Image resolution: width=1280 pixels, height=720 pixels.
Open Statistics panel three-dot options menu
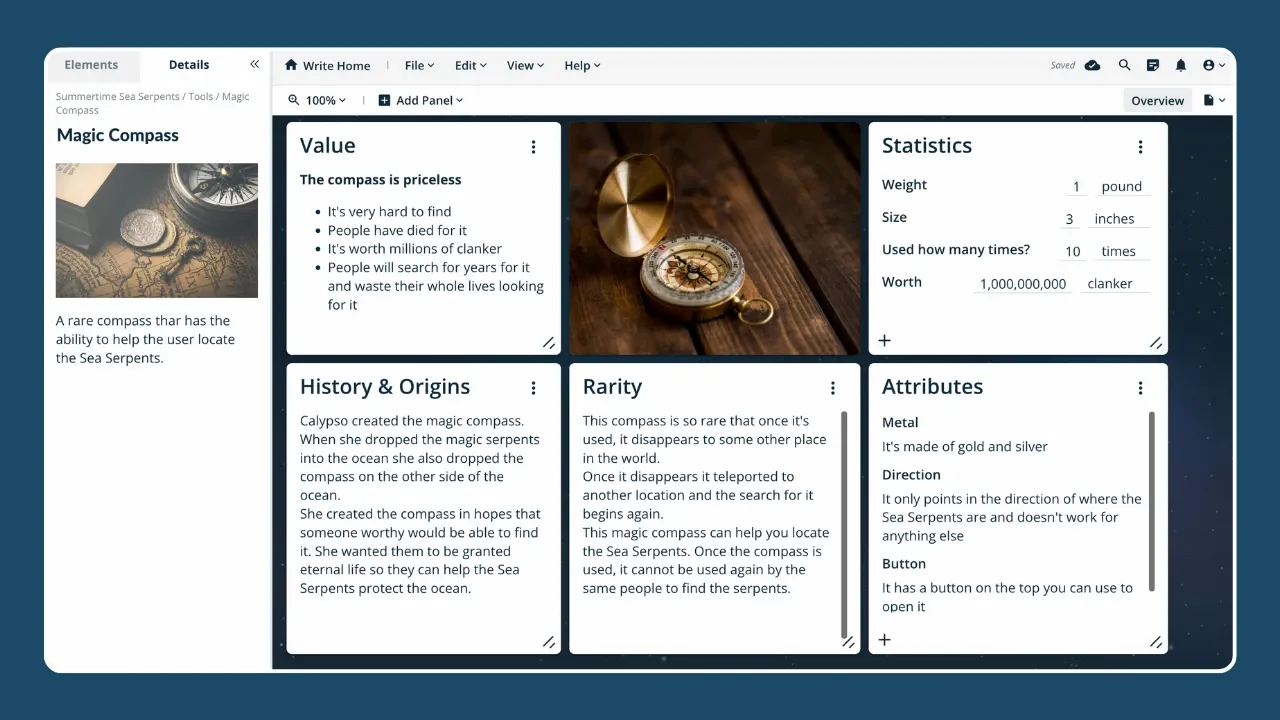point(1140,147)
